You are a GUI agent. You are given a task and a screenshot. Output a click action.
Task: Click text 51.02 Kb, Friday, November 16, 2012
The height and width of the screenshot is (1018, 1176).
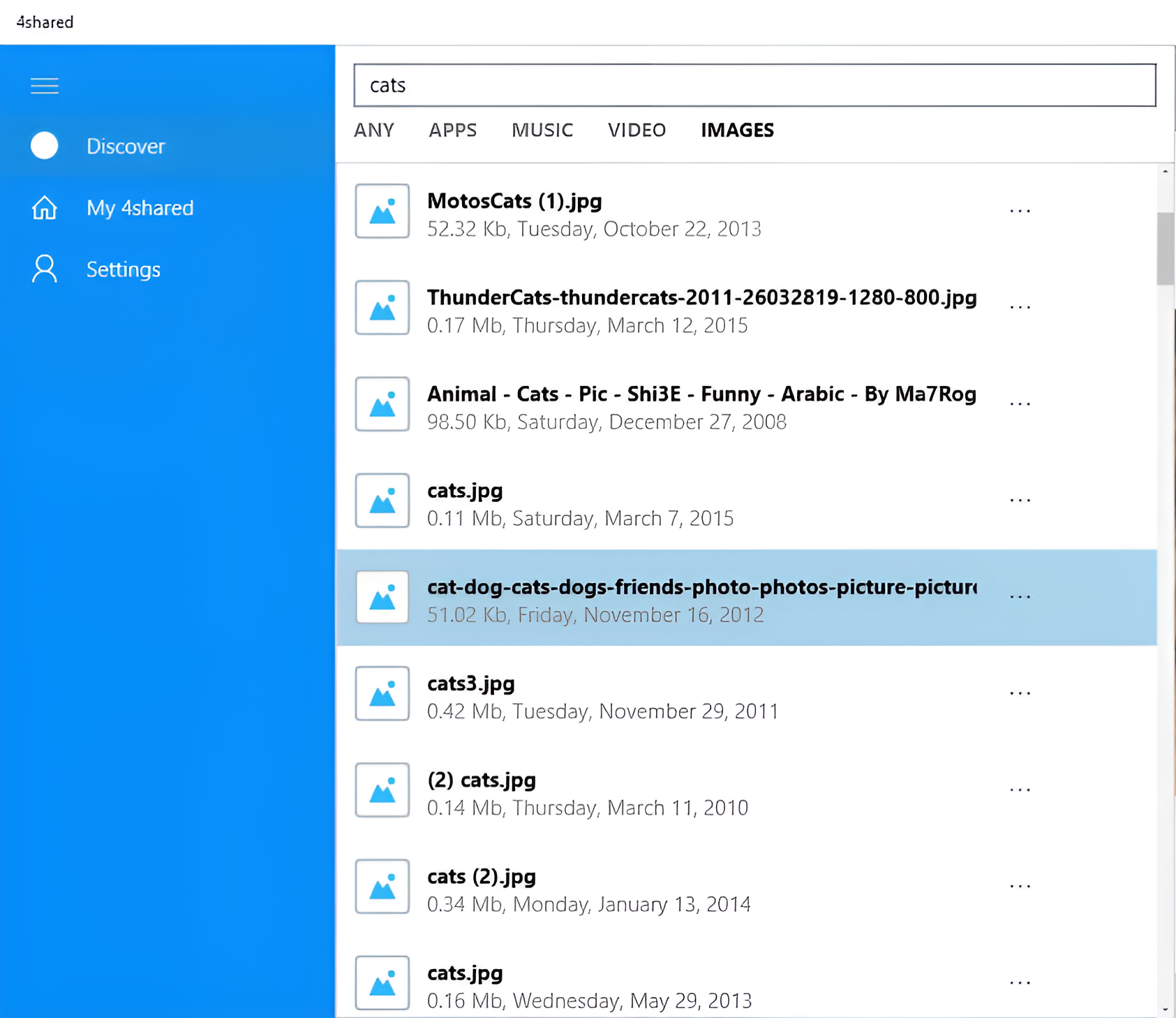pyautogui.click(x=595, y=615)
